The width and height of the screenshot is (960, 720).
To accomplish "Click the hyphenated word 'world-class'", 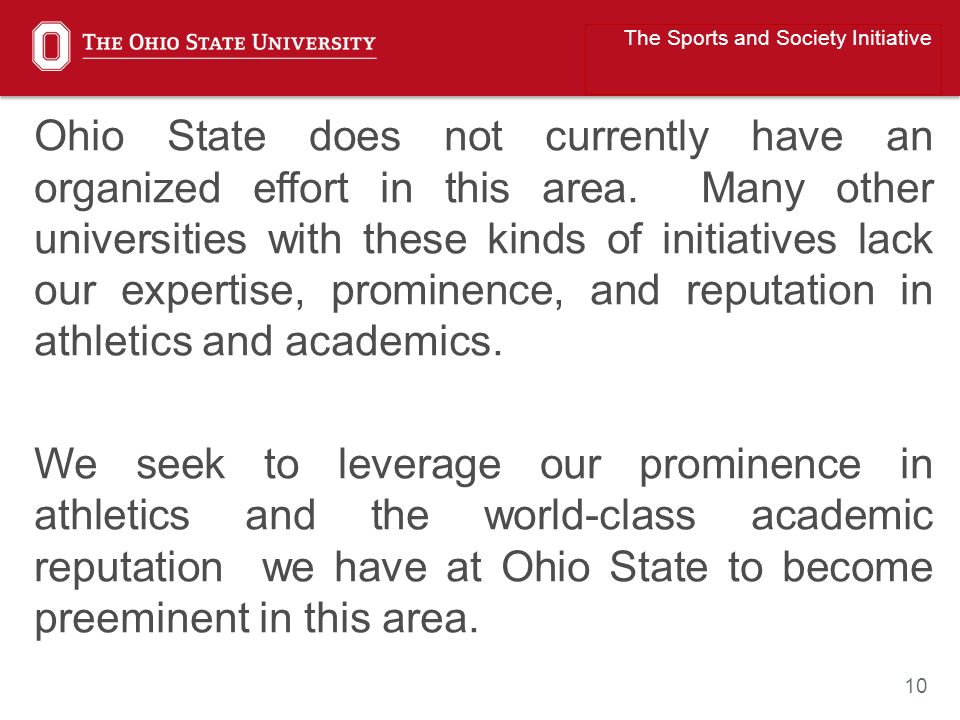I will pos(590,516).
